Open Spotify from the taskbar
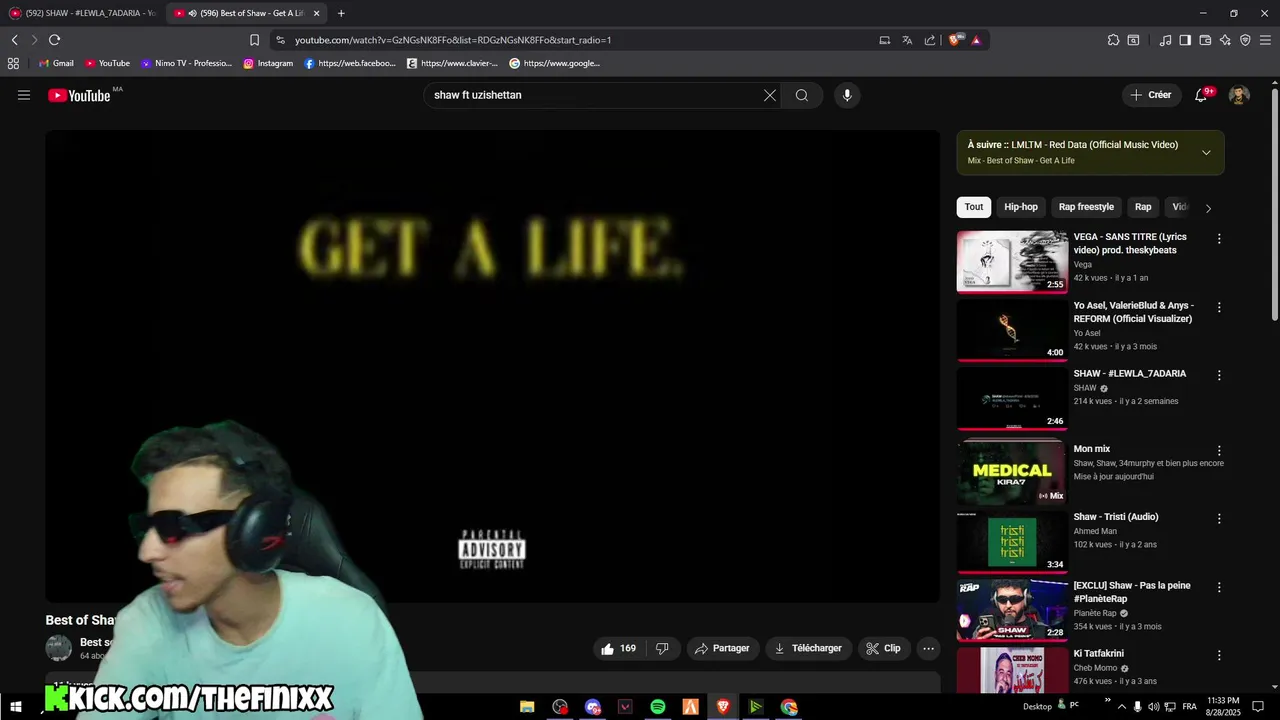Screen dimensions: 1280x720 tap(657, 707)
